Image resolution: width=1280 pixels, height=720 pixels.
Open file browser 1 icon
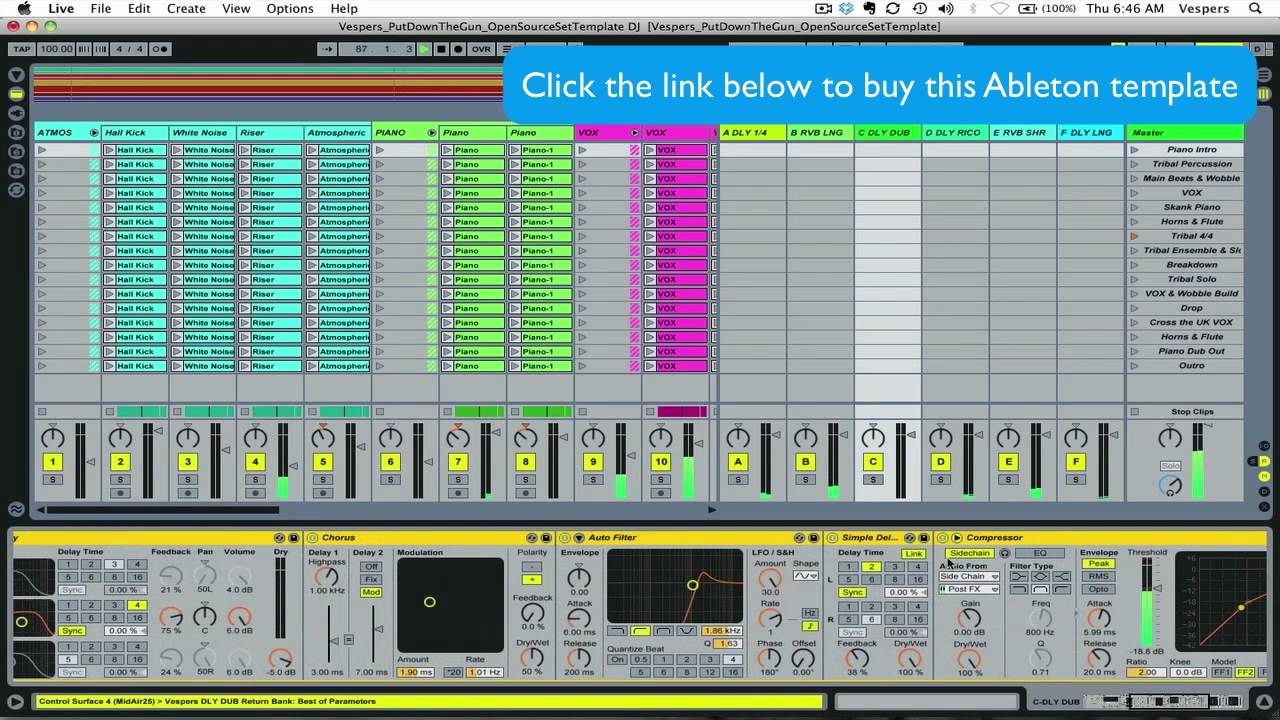coord(16,132)
